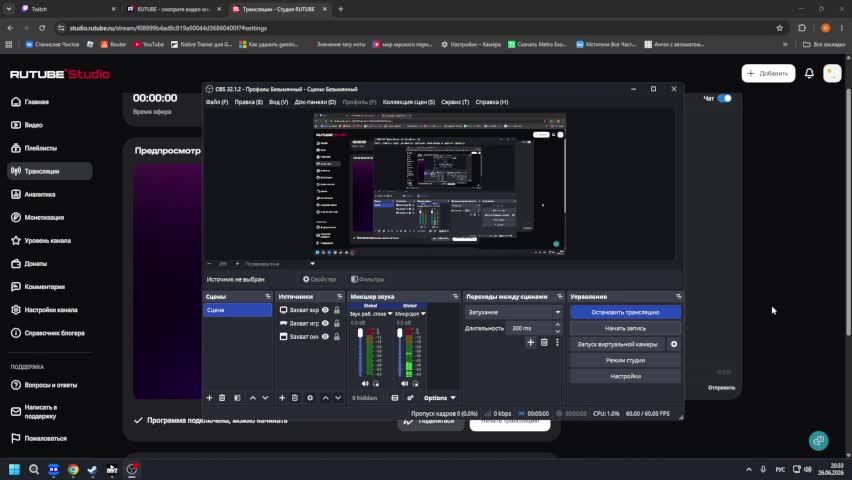Expand the Микрофон channel dropdown

[423, 314]
